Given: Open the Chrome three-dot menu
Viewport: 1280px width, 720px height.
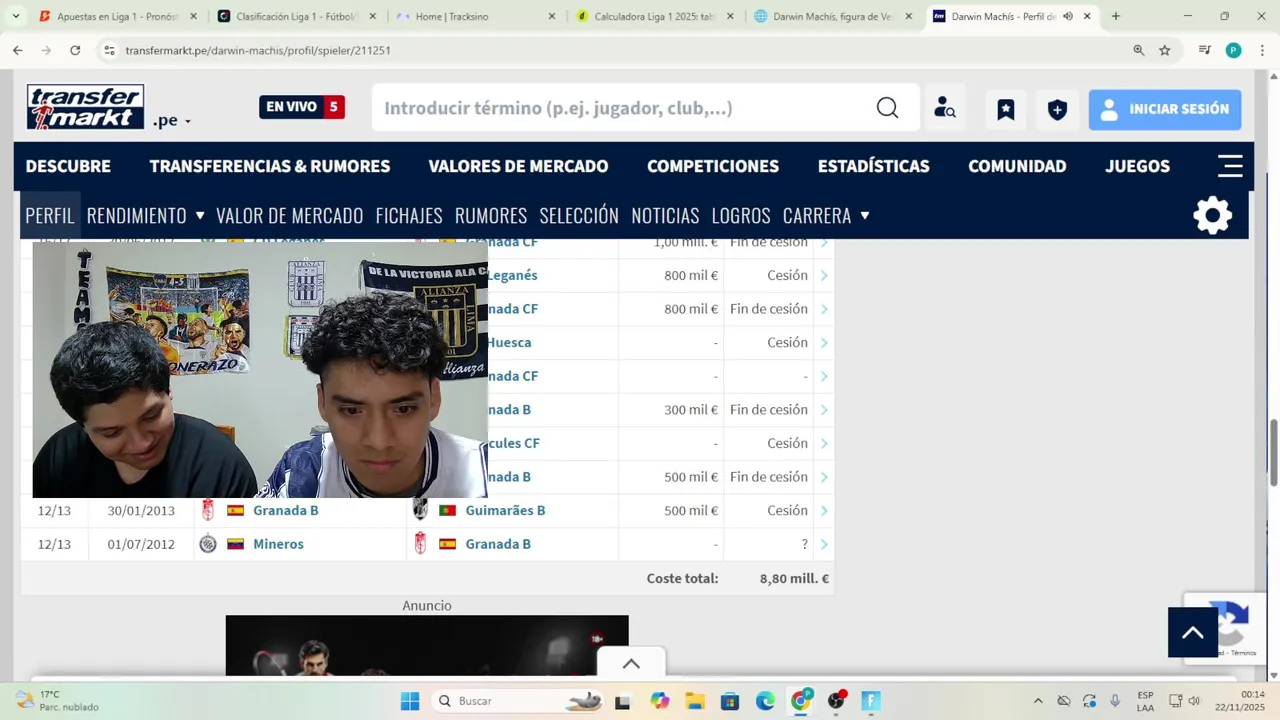Looking at the screenshot, I should tap(1262, 50).
